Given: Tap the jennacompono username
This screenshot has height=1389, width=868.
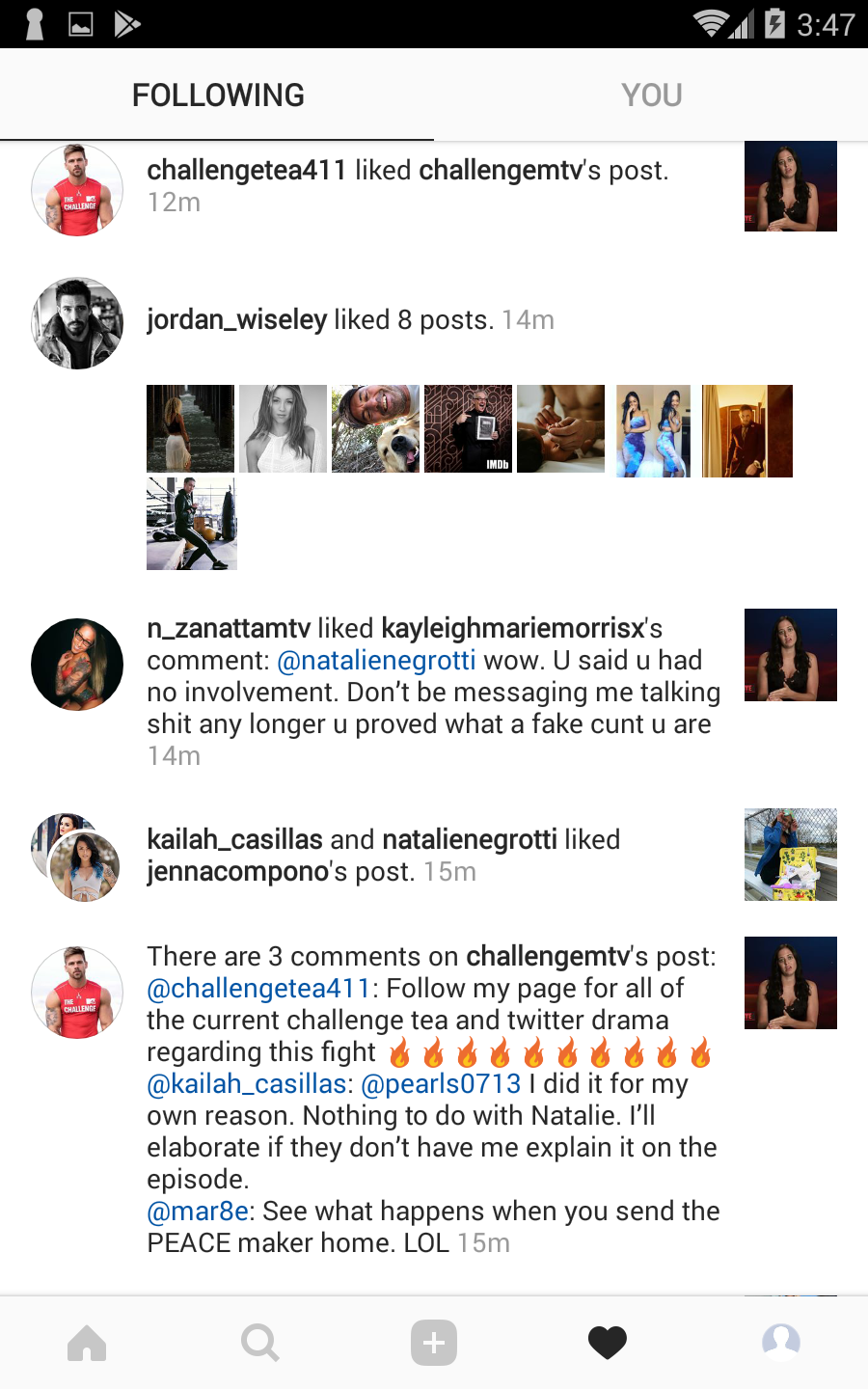Looking at the screenshot, I should pos(238,872).
